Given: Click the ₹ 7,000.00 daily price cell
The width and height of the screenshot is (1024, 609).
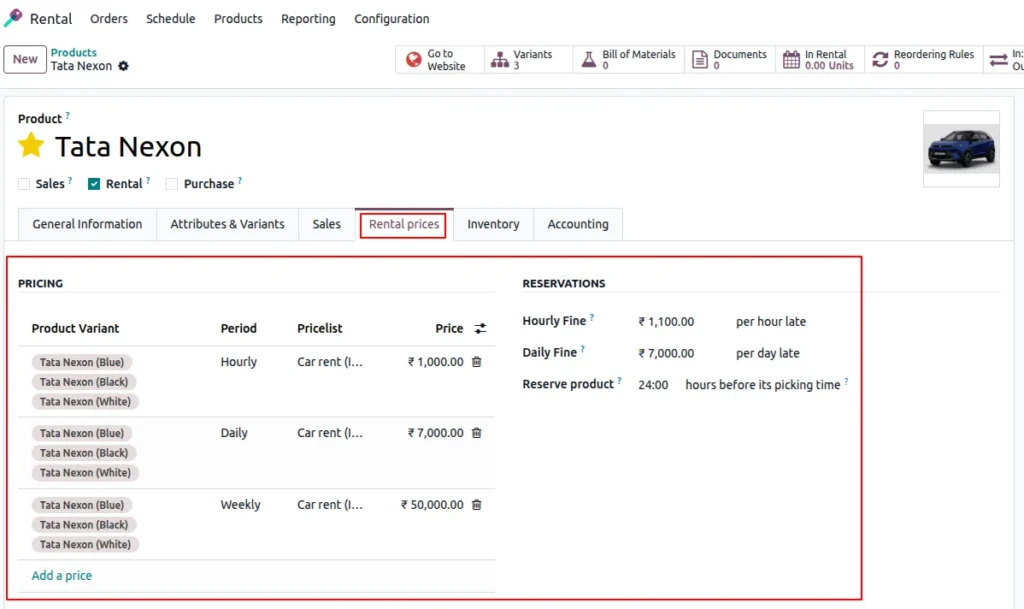Looking at the screenshot, I should click(x=436, y=433).
